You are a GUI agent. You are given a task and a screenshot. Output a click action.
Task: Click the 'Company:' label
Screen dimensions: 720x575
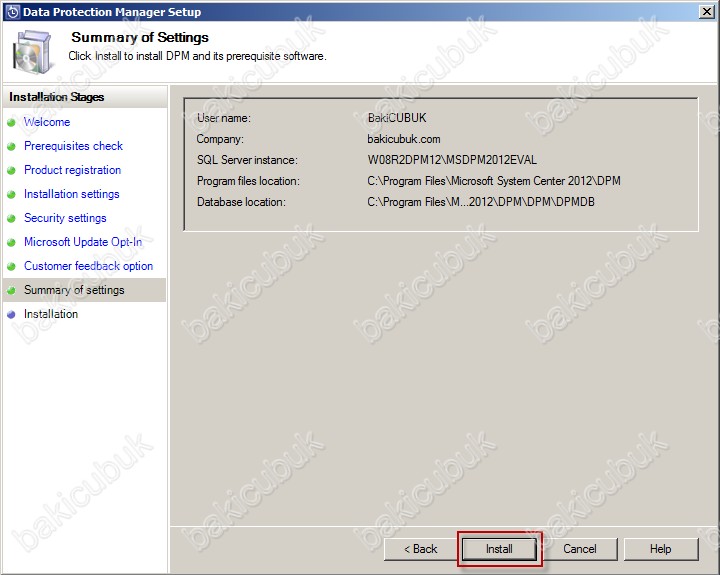pos(220,139)
